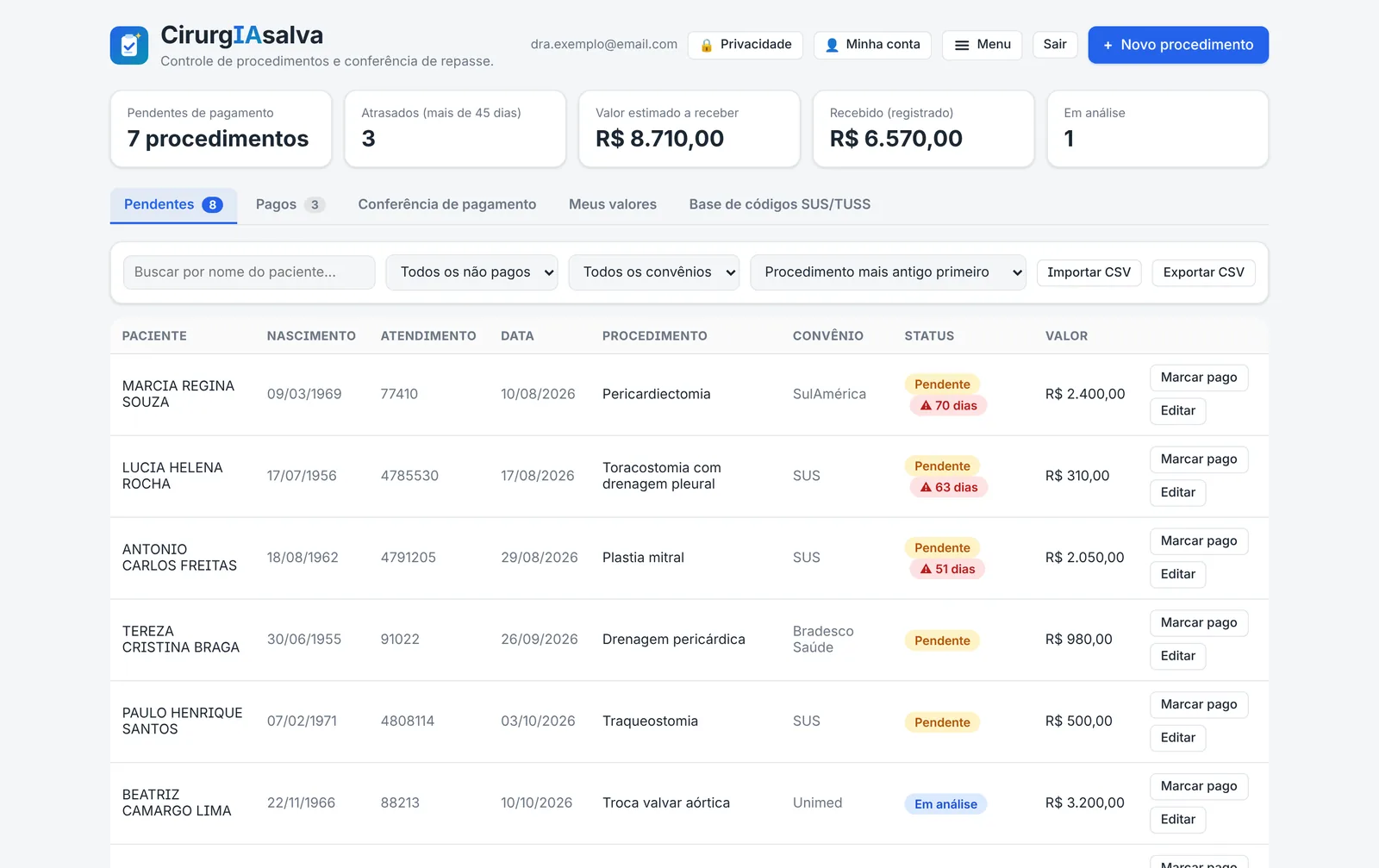1379x868 pixels.
Task: Mark Tereza Cristina Braga's procedure as paid
Action: click(x=1199, y=623)
